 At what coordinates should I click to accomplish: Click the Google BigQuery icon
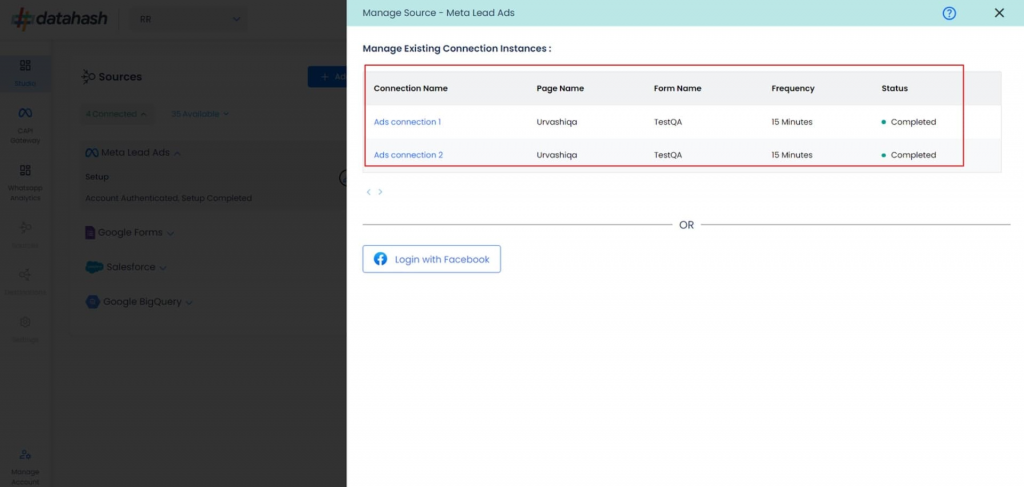93,302
